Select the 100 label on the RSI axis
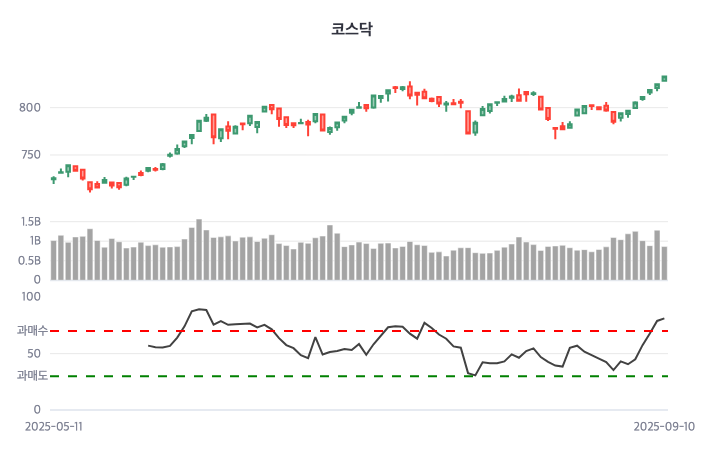Viewport: 704px width, 450px height. (x=31, y=297)
